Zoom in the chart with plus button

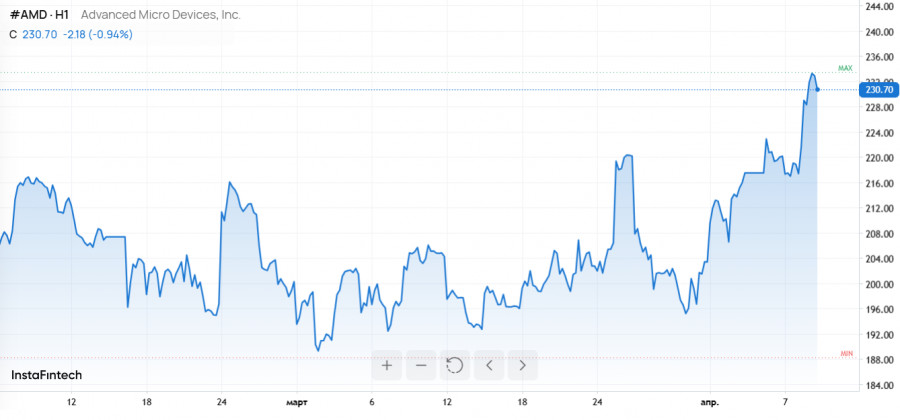pyautogui.click(x=387, y=365)
